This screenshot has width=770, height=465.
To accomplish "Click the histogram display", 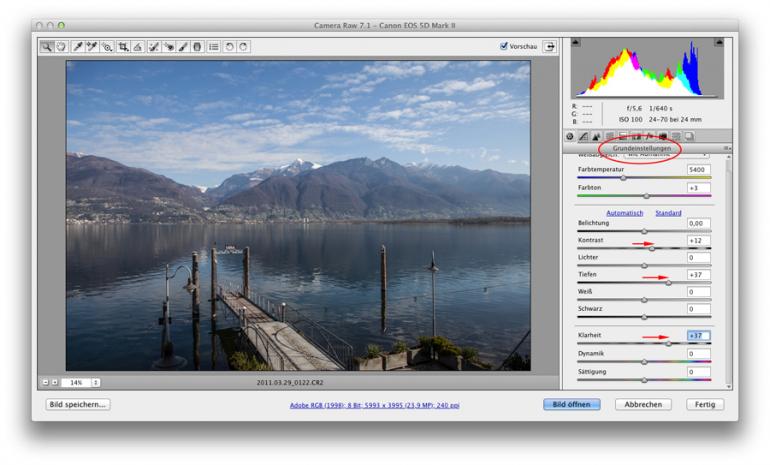I will (x=647, y=68).
